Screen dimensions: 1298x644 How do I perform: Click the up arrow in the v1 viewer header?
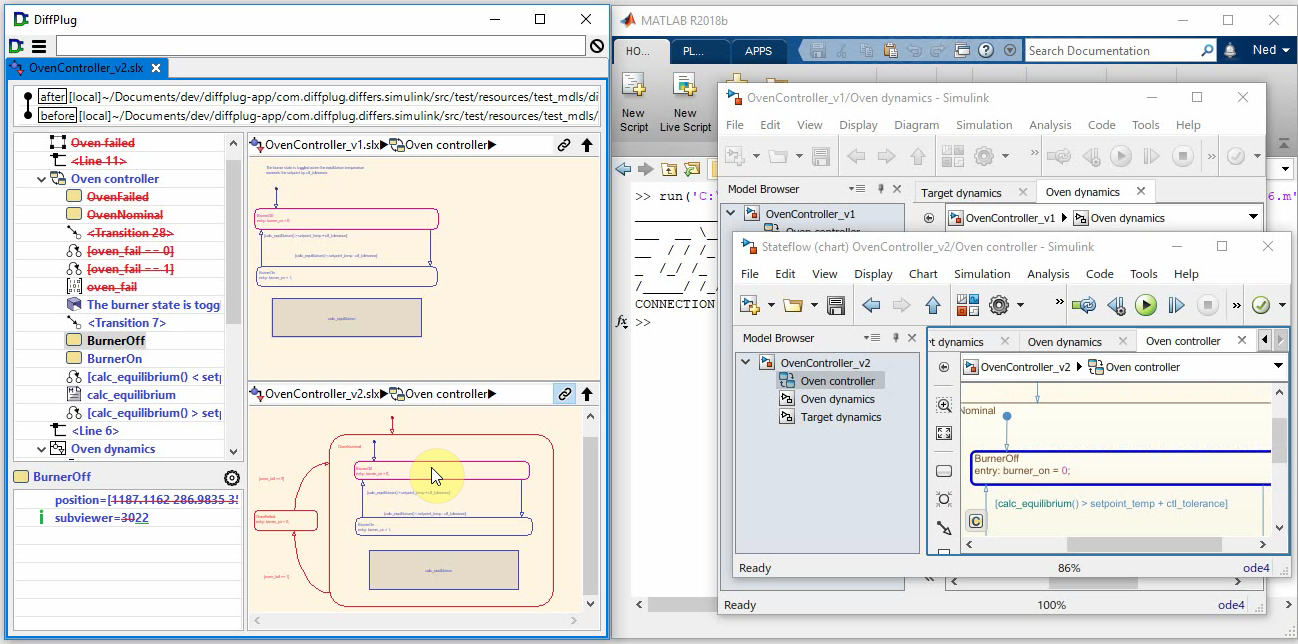coord(587,145)
